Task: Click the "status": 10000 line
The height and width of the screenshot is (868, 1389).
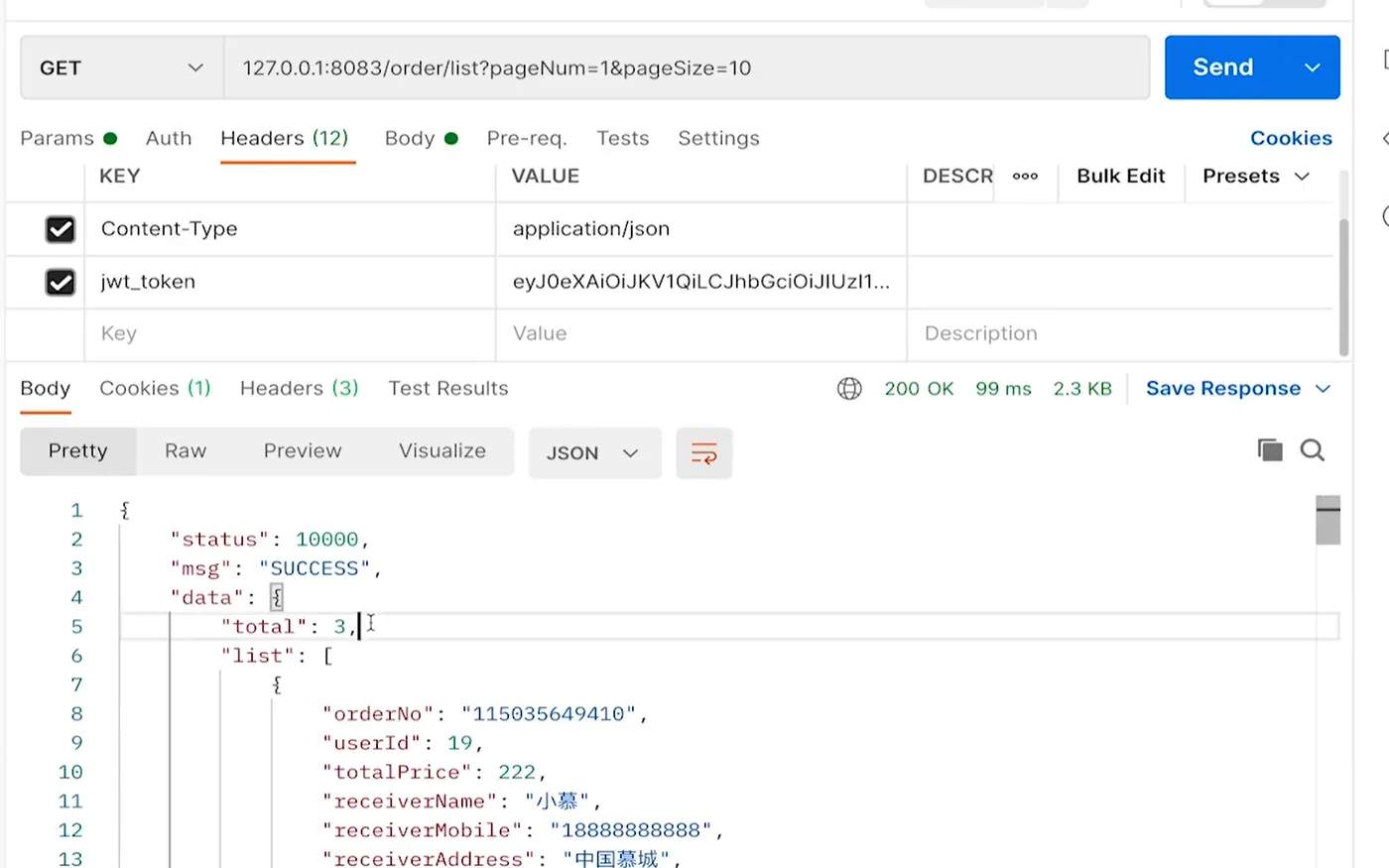Action: [x=270, y=540]
